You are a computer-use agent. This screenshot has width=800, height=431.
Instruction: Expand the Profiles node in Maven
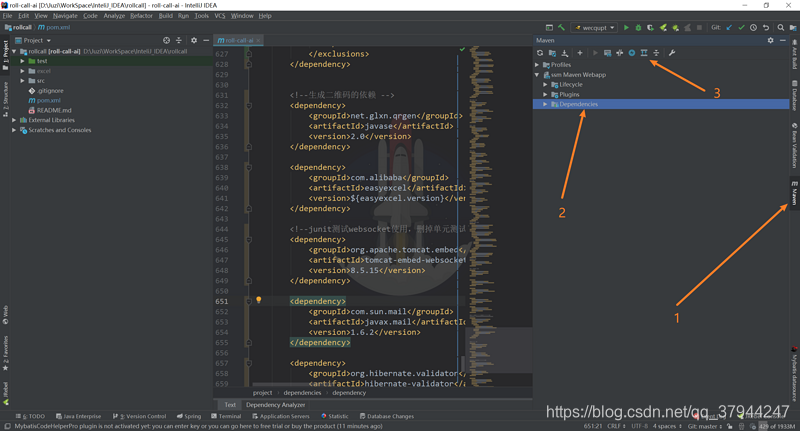(x=537, y=65)
